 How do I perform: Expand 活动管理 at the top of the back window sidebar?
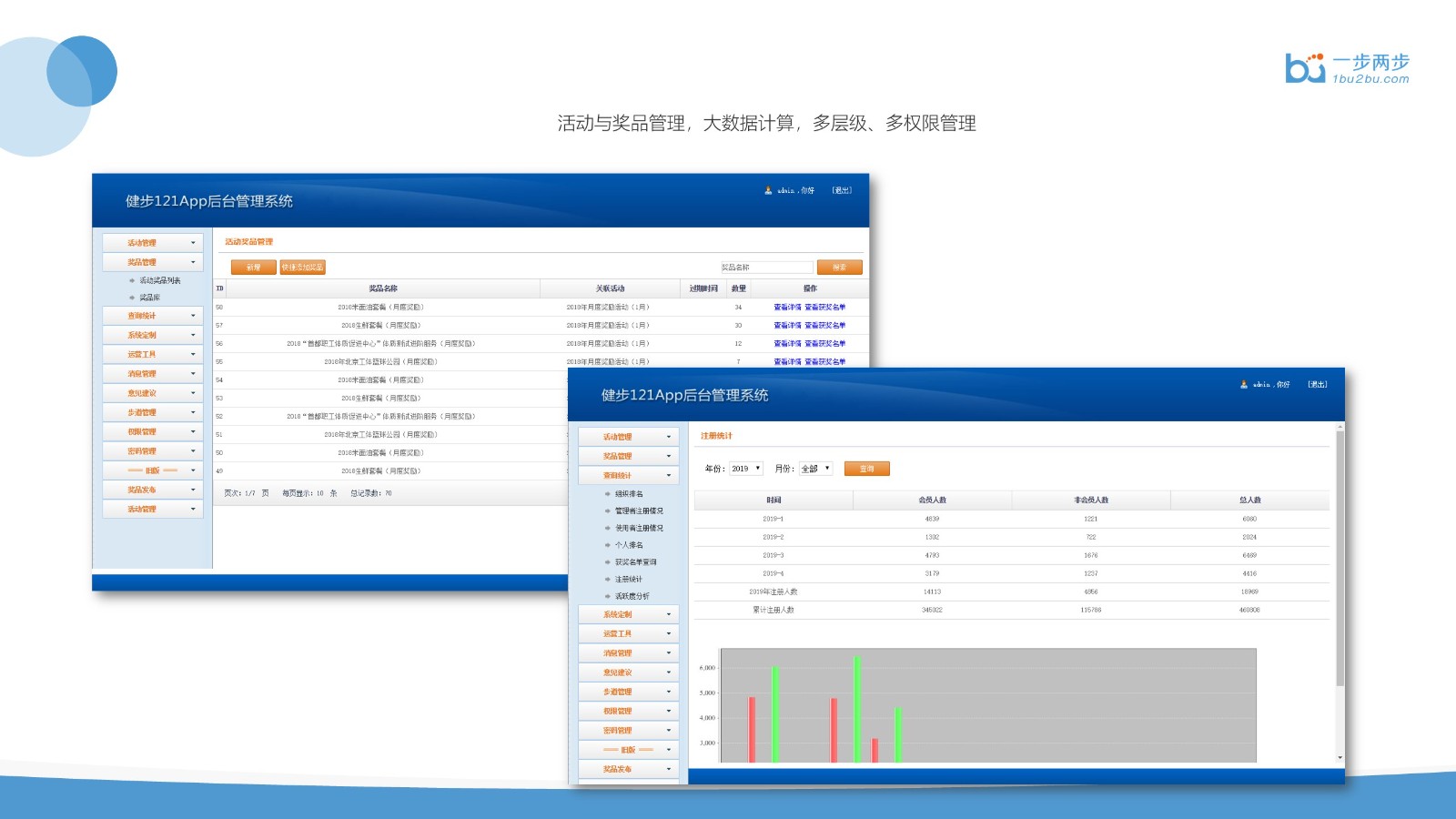pyautogui.click(x=153, y=243)
